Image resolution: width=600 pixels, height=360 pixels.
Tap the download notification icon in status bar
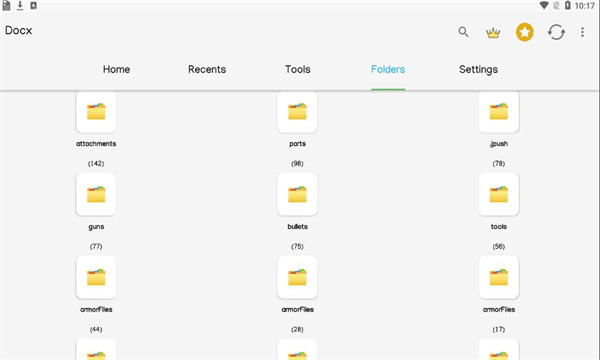[x=20, y=5]
